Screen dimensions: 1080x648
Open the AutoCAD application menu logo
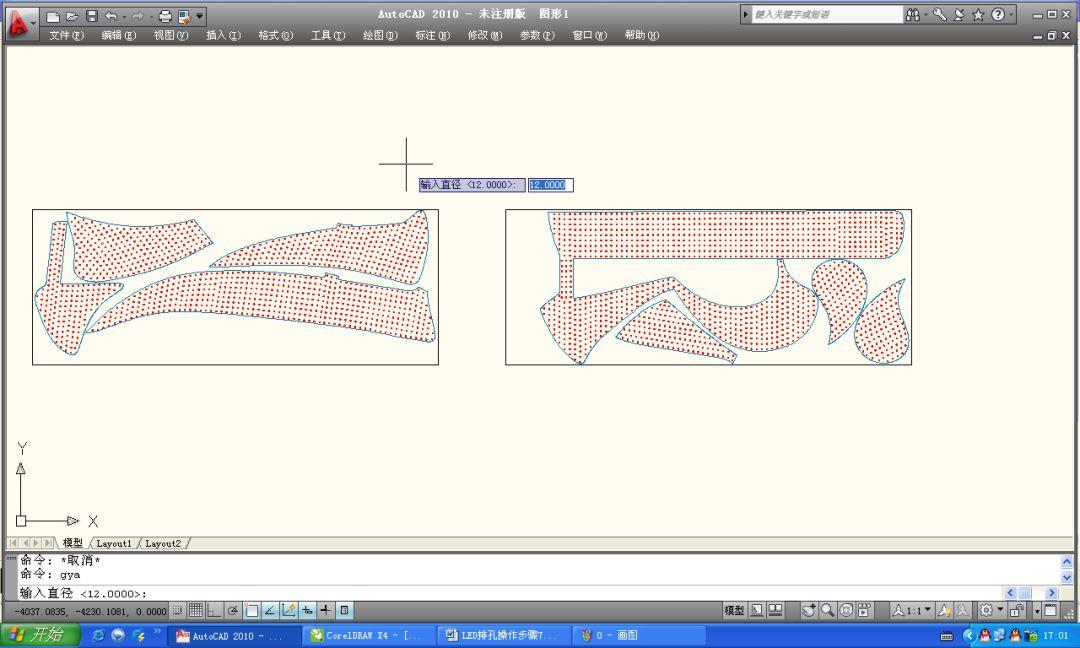click(18, 22)
